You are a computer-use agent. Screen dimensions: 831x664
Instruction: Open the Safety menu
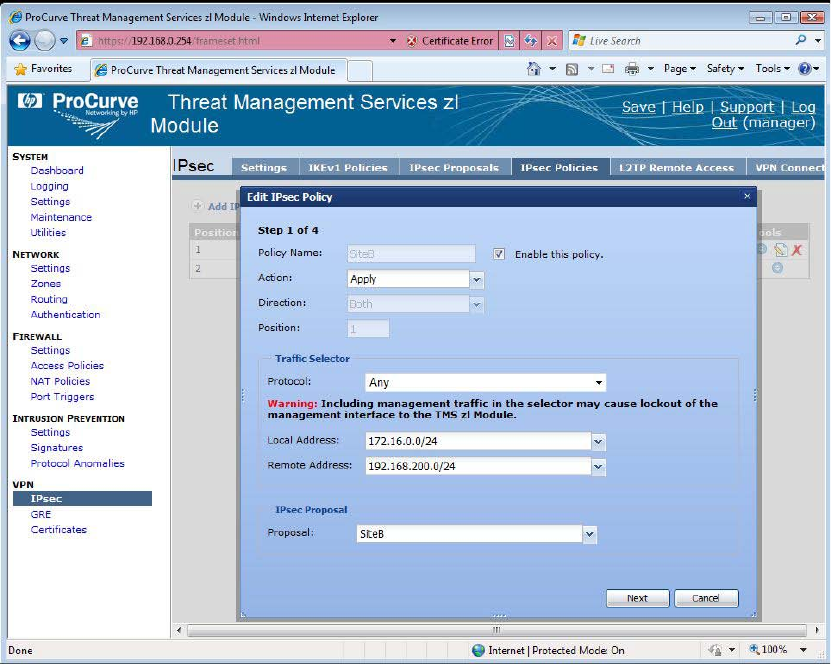click(725, 68)
